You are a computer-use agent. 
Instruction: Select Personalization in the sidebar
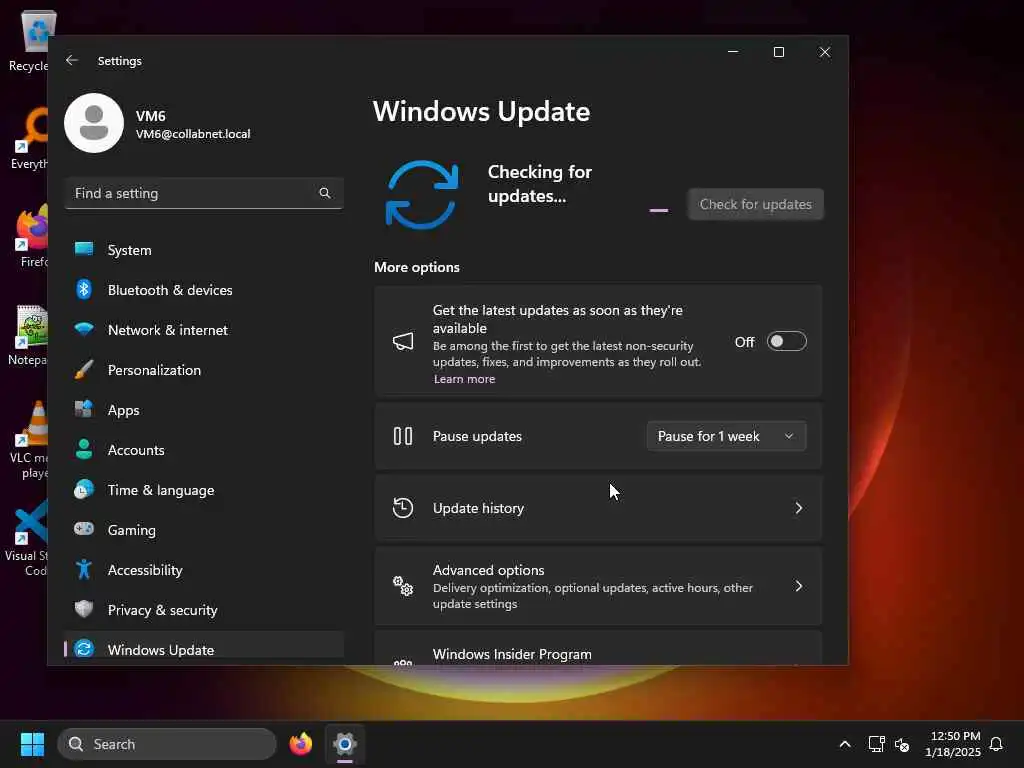(x=204, y=370)
